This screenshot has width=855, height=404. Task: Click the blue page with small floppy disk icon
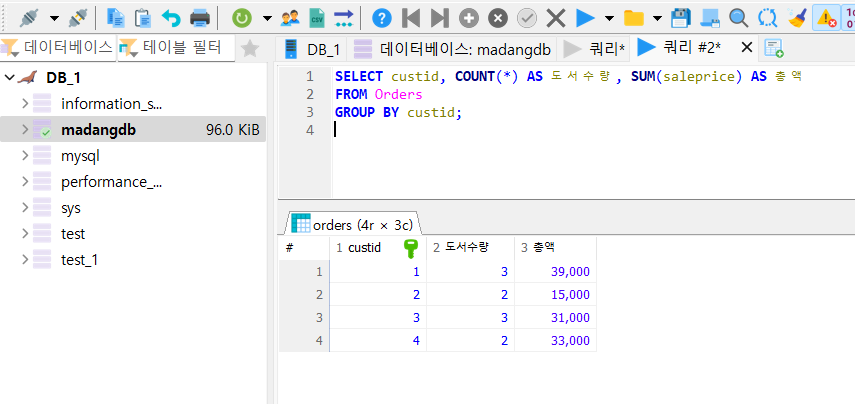(709, 19)
